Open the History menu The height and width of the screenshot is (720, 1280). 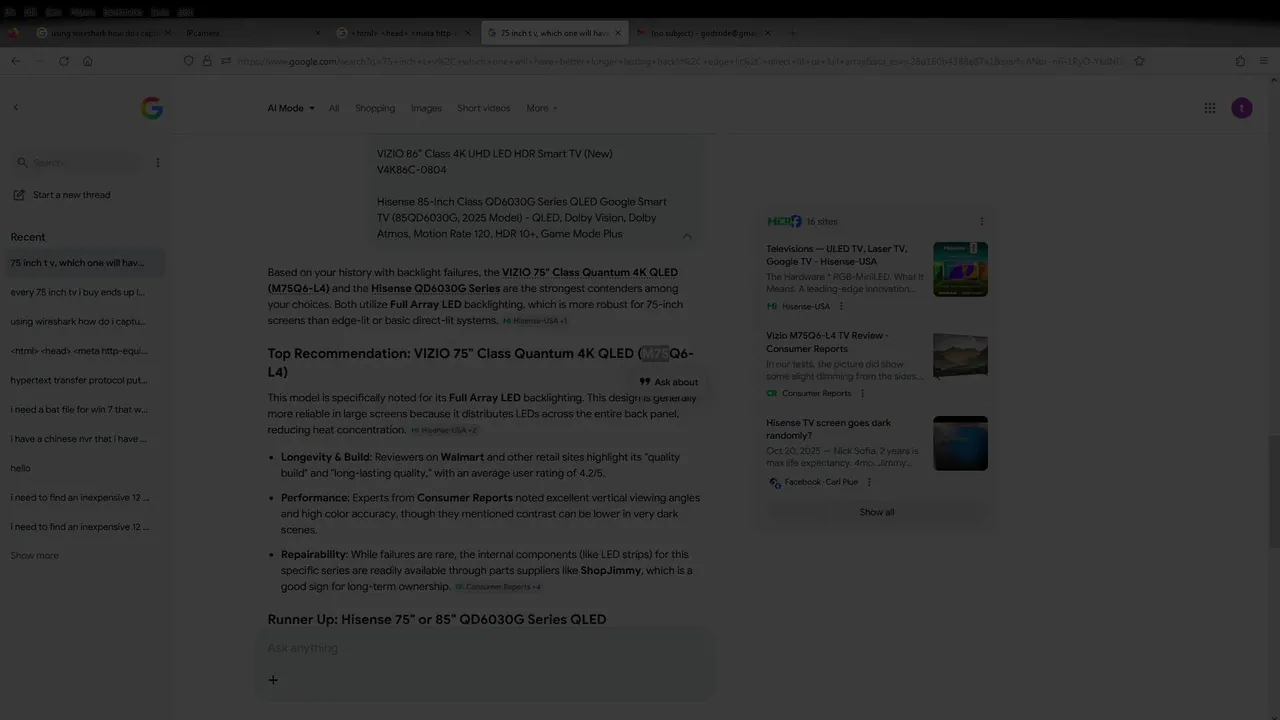click(x=83, y=11)
